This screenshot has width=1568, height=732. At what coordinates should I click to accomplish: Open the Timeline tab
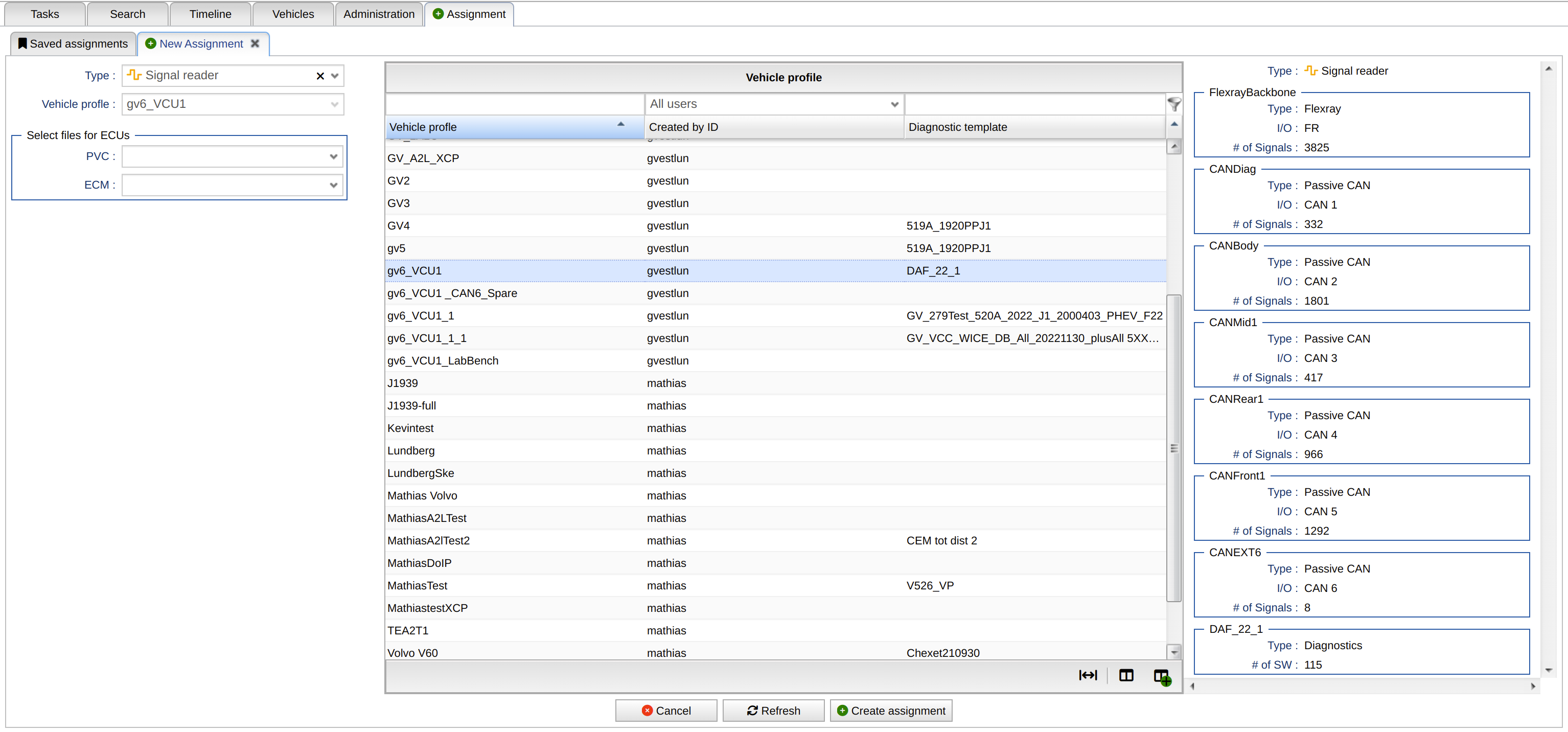210,14
